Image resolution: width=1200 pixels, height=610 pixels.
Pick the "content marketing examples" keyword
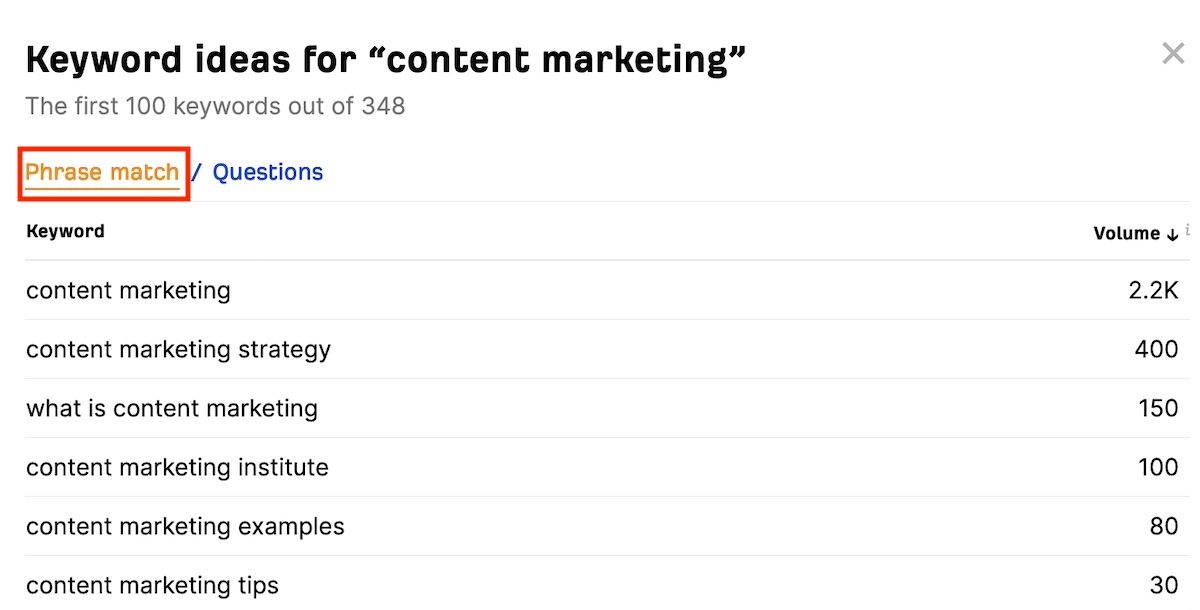185,527
